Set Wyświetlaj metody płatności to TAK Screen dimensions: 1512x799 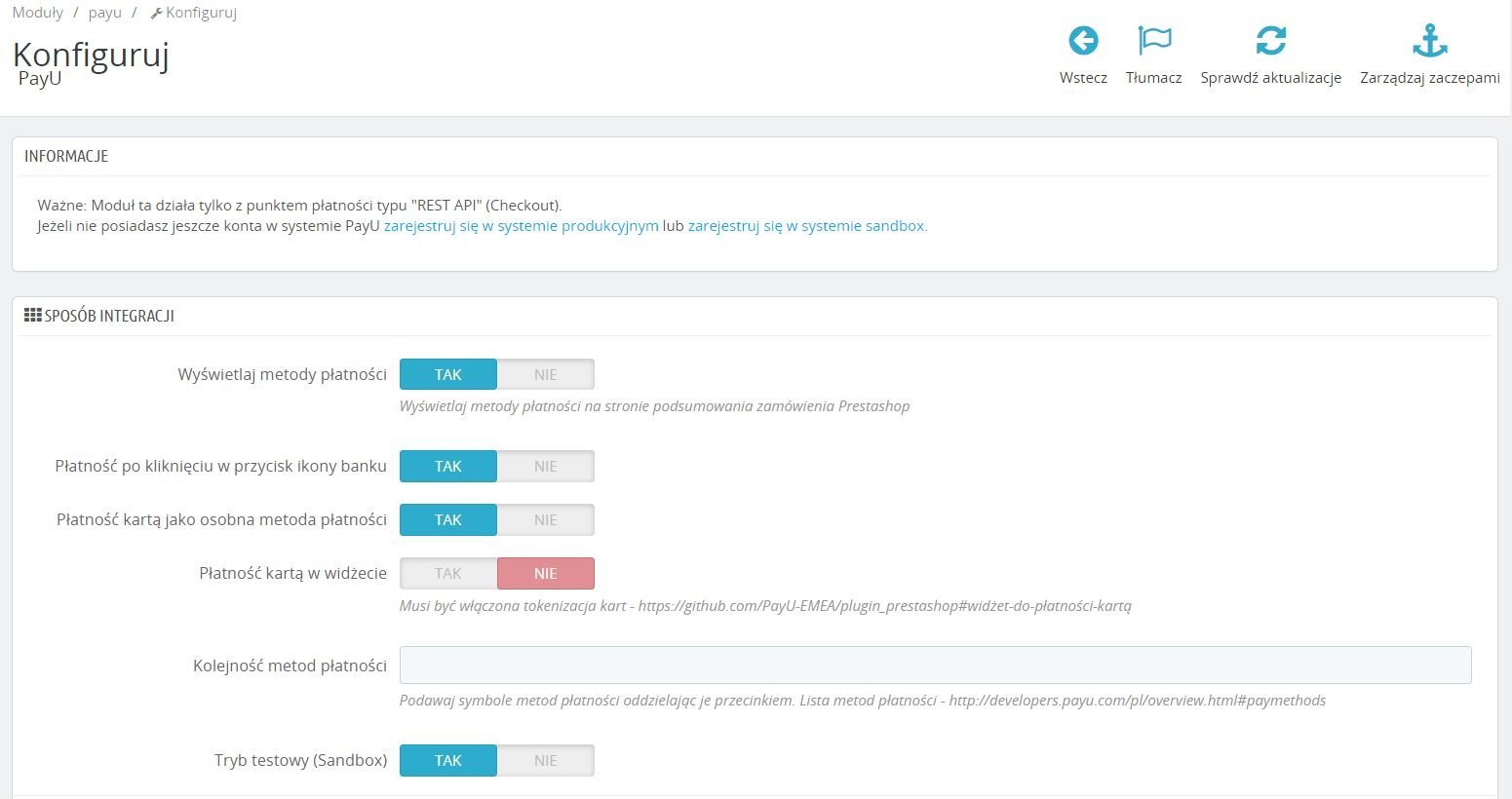448,374
